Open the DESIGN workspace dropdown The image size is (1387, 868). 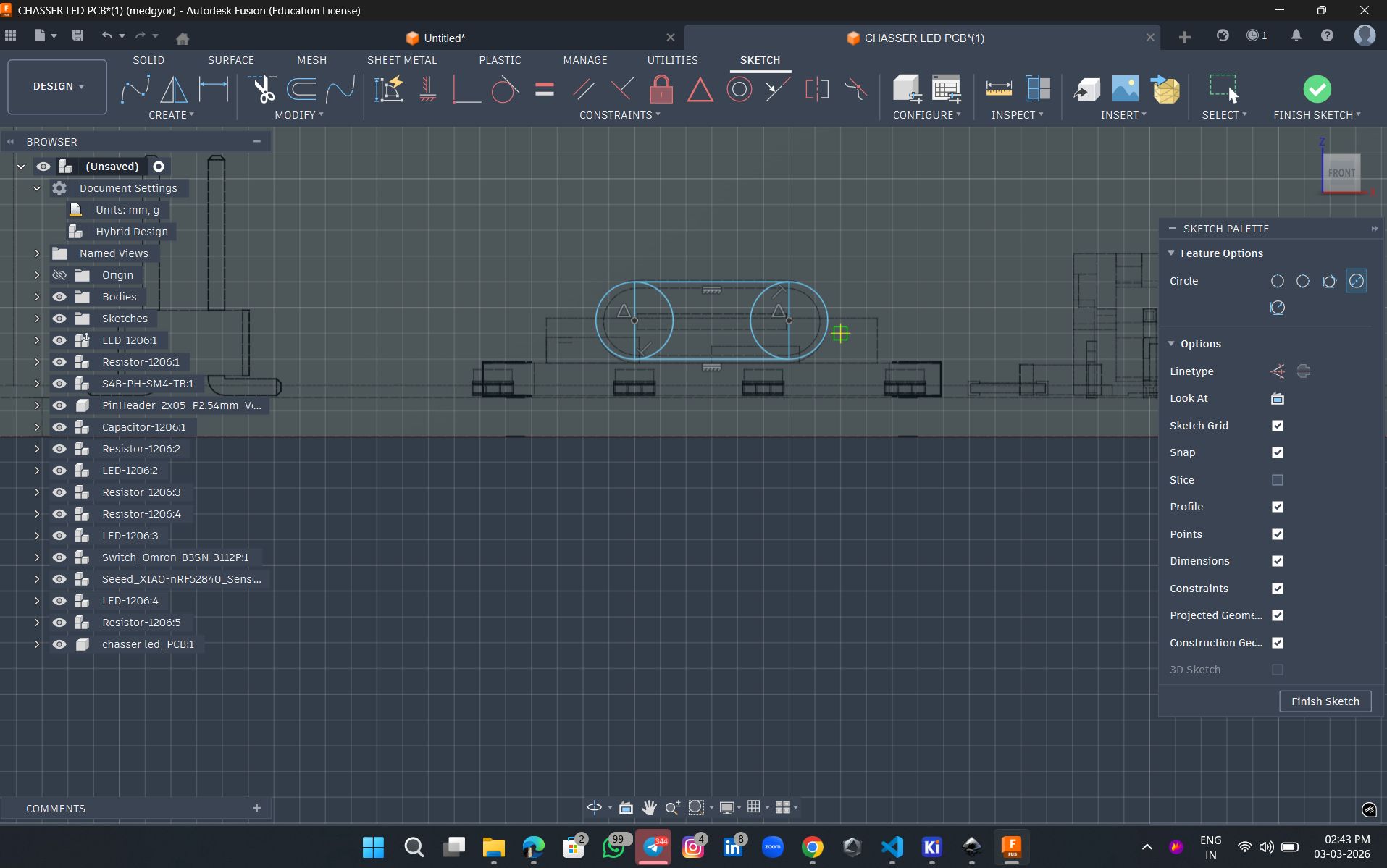pos(57,86)
